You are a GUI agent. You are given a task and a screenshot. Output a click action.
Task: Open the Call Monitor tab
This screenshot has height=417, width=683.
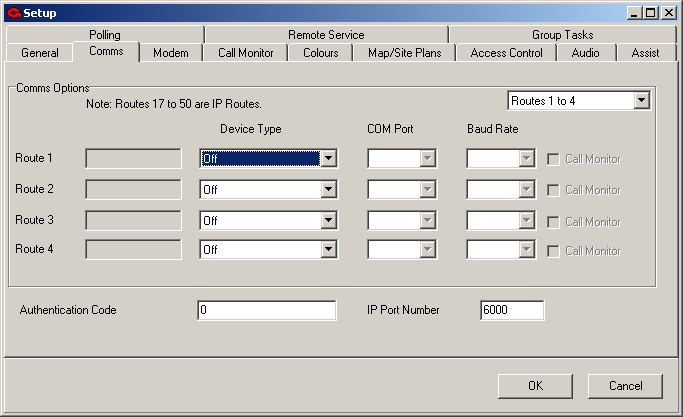click(x=245, y=53)
